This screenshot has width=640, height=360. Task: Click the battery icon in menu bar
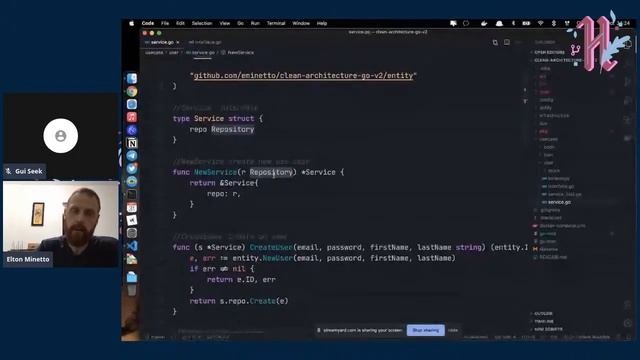tap(526, 23)
